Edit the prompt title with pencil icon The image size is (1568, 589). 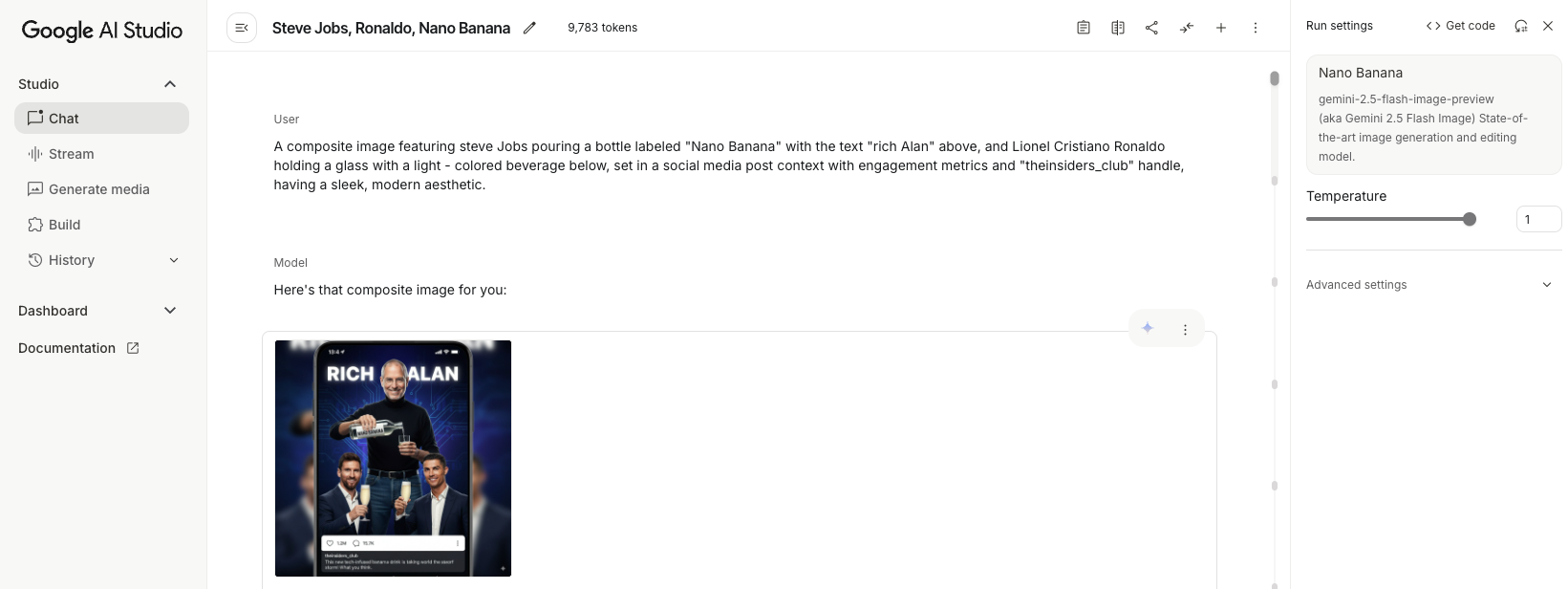point(529,28)
